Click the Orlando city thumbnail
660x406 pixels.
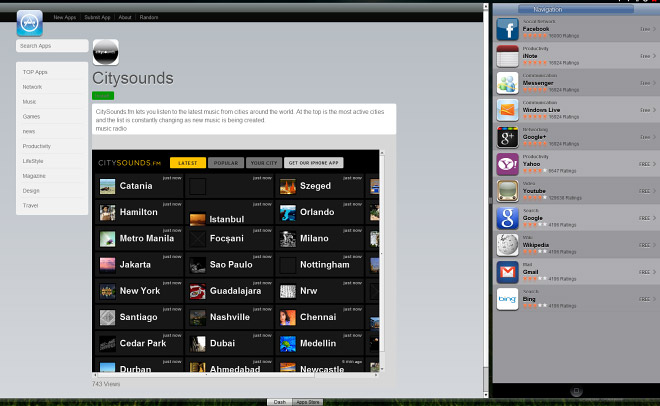287,212
